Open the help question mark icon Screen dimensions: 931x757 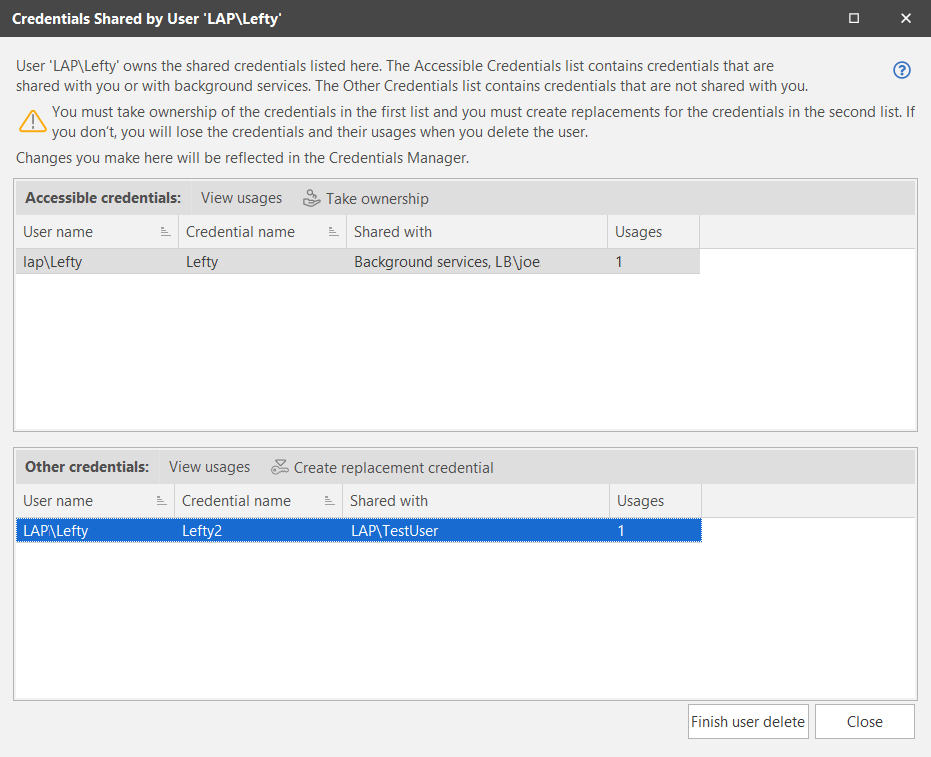(x=901, y=70)
